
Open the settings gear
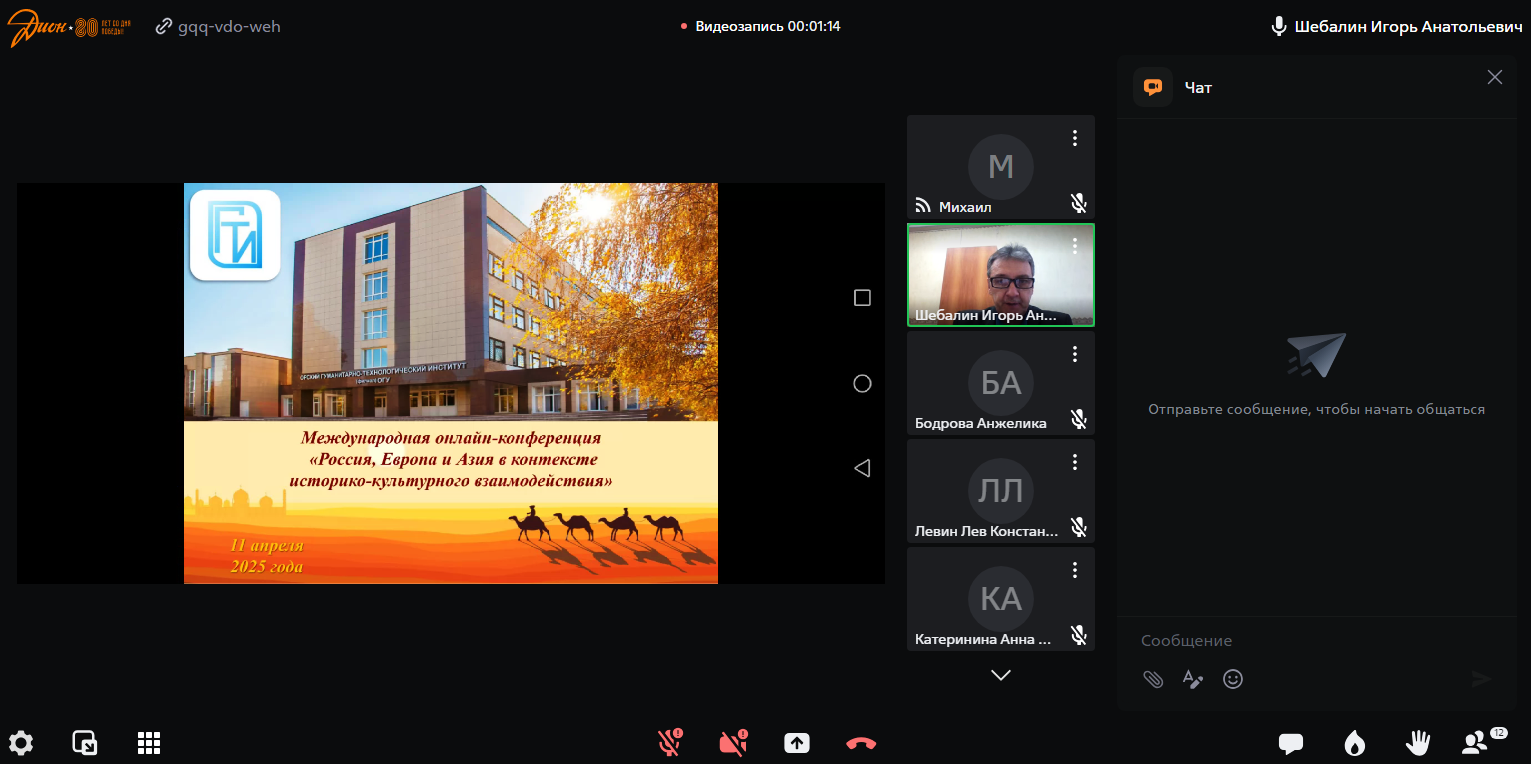coord(21,743)
